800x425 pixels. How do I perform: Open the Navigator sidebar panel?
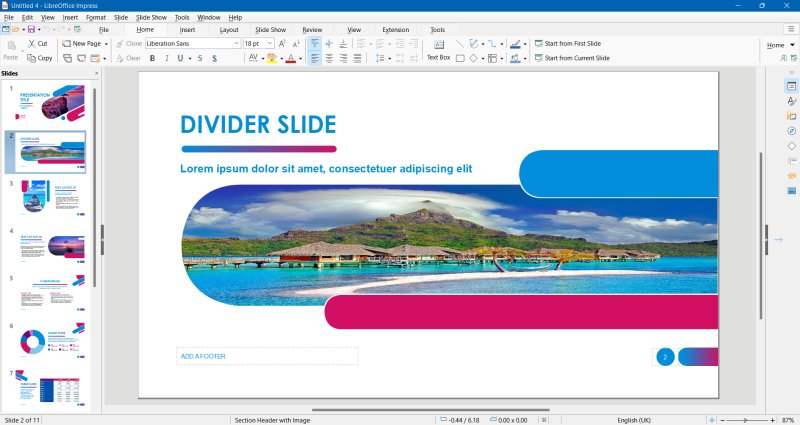(791, 130)
